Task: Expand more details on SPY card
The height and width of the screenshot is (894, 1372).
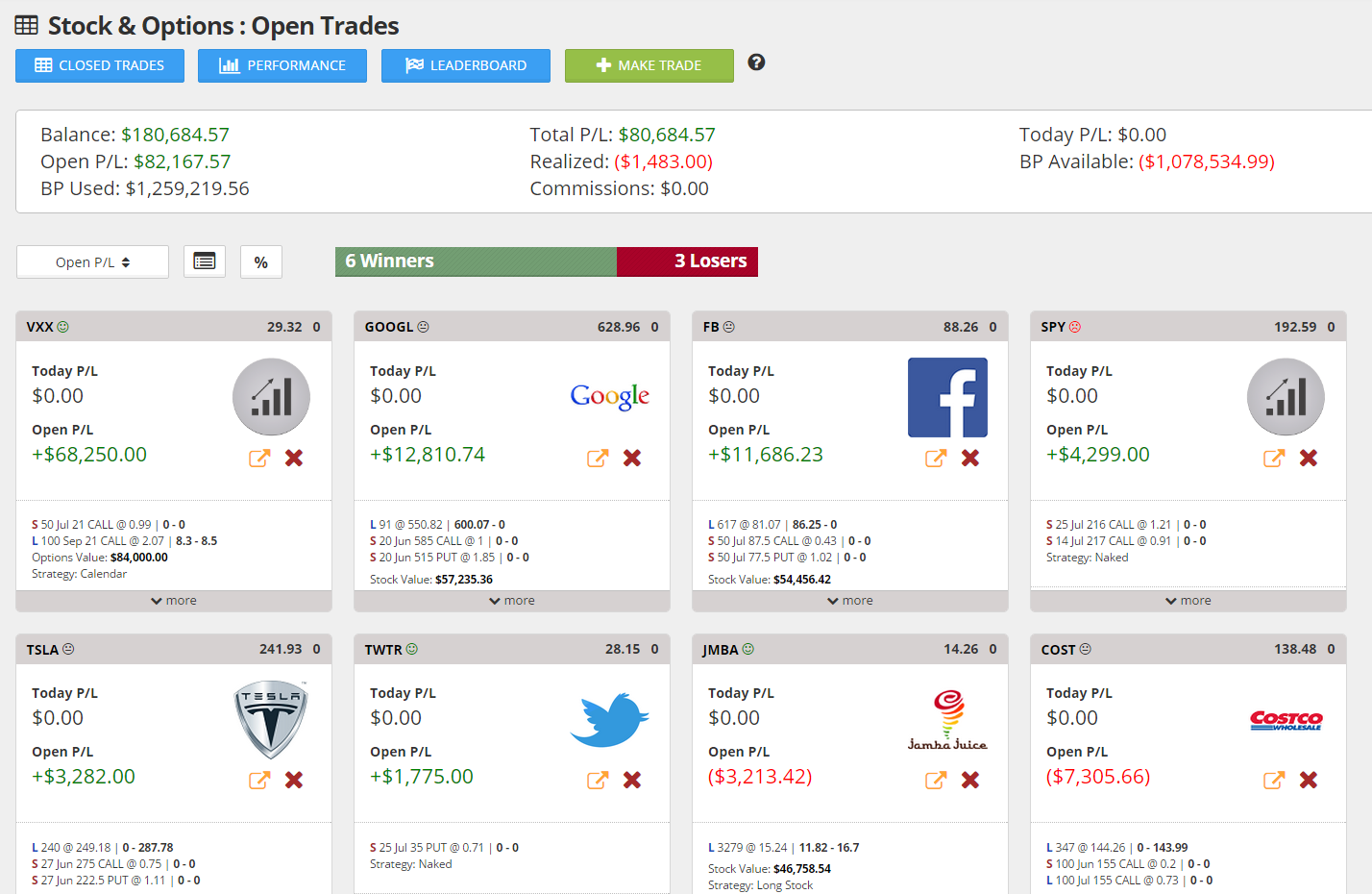Action: point(1188,601)
